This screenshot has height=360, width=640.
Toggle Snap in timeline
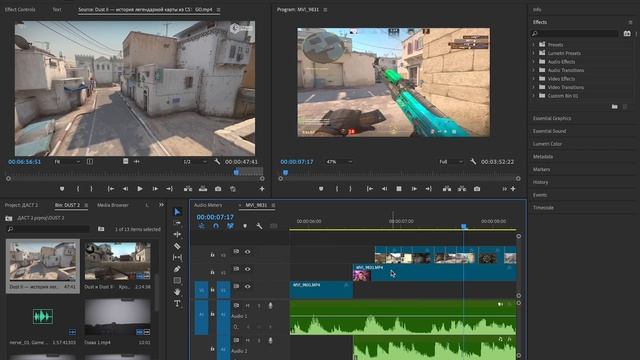click(216, 226)
